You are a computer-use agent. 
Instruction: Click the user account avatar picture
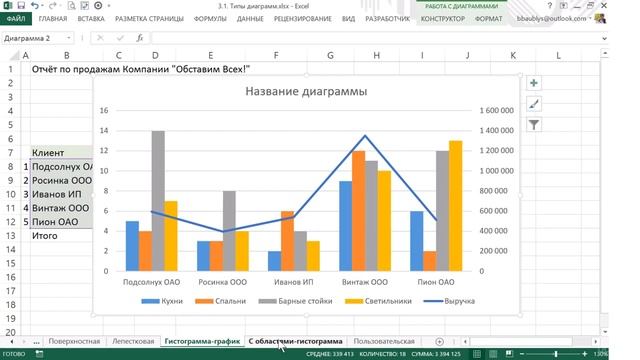600,18
